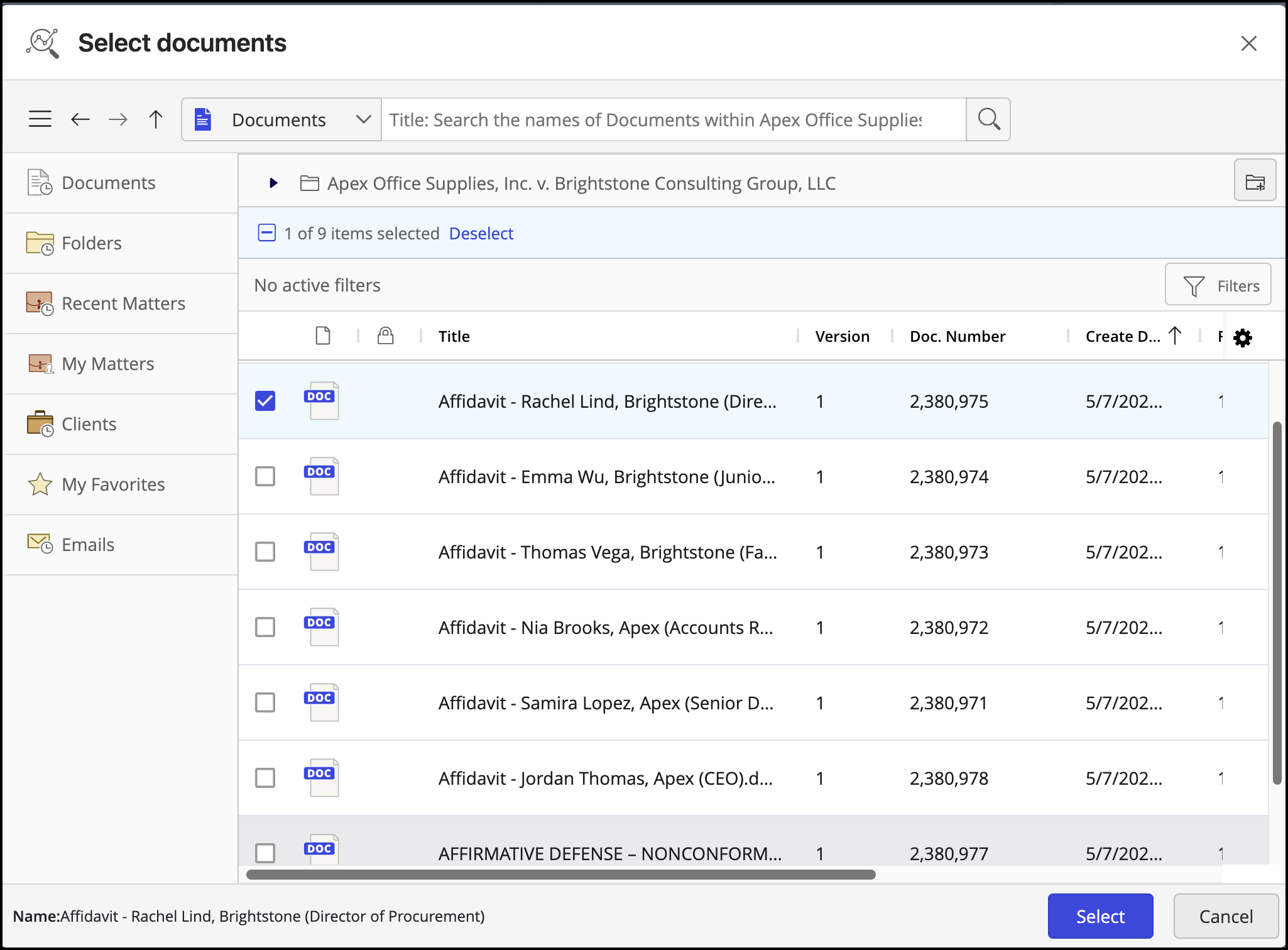This screenshot has height=950, width=1288.
Task: Check the Jordan Thomas affidavit checkbox
Action: click(x=265, y=778)
